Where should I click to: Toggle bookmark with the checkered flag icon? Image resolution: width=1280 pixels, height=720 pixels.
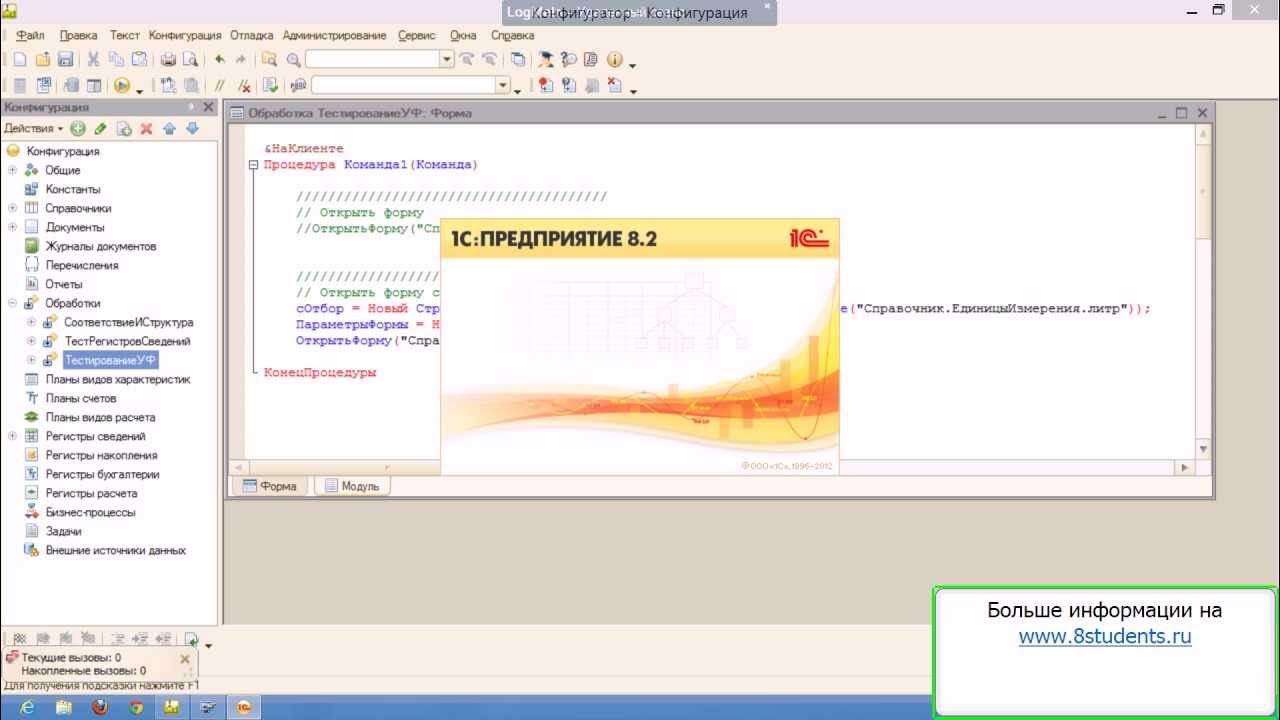pyautogui.click(x=19, y=638)
